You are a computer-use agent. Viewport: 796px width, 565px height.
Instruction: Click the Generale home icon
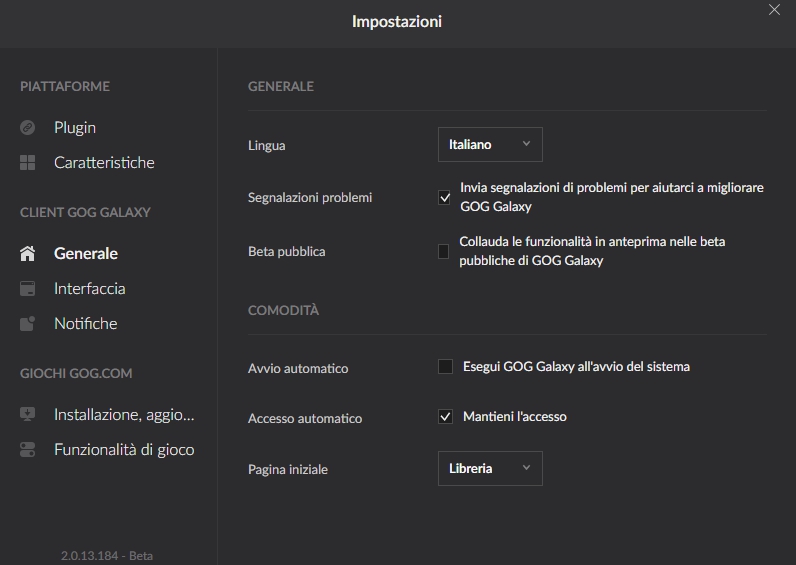click(27, 253)
